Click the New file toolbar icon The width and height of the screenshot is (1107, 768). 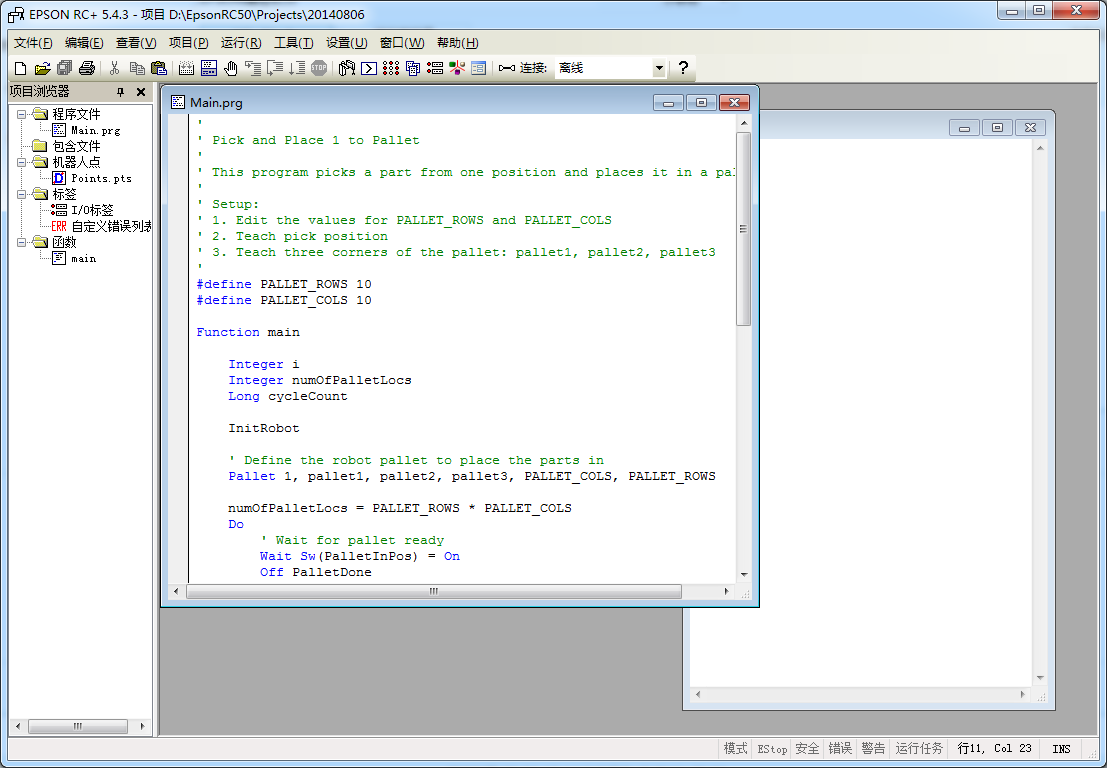click(x=20, y=68)
